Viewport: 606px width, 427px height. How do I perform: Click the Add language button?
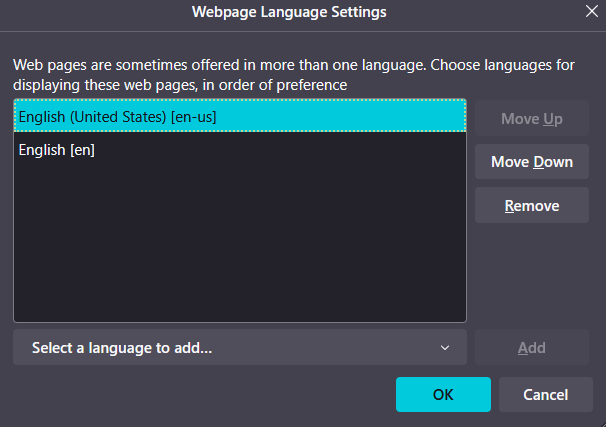(x=531, y=348)
